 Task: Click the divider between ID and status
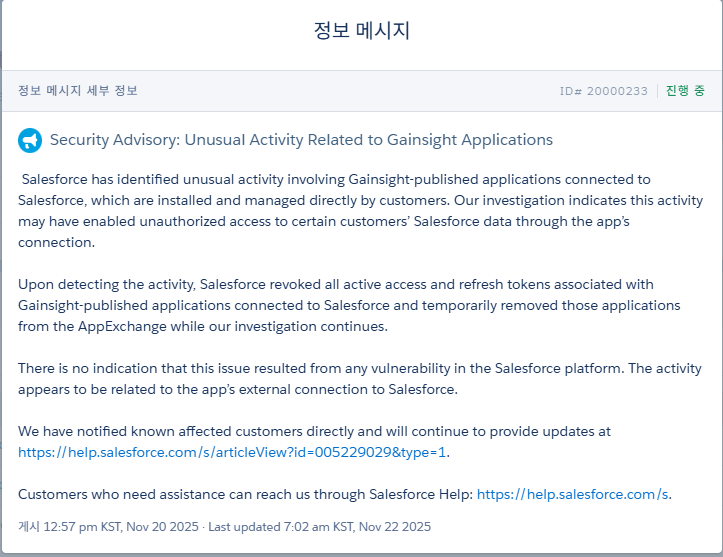(x=657, y=91)
